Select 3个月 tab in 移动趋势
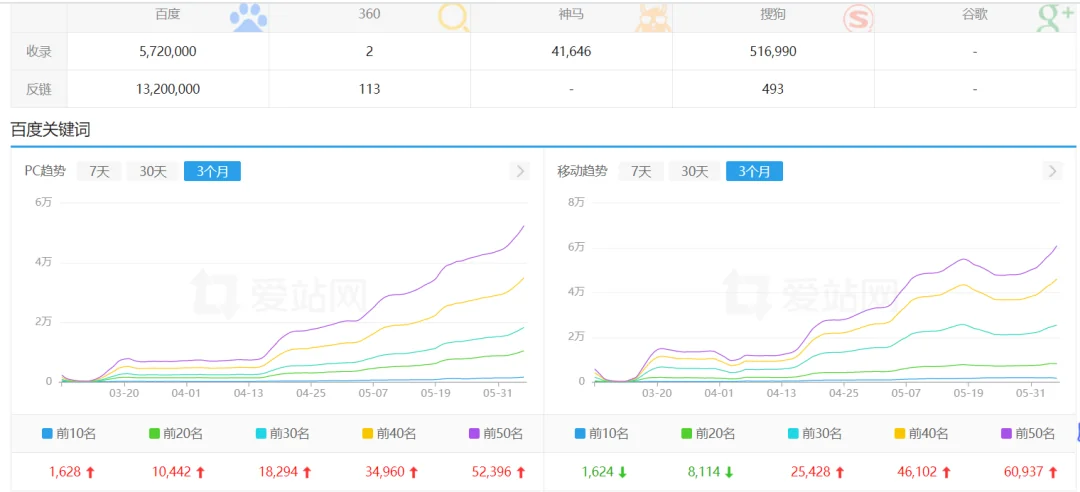Image resolution: width=1080 pixels, height=492 pixels. click(x=754, y=171)
